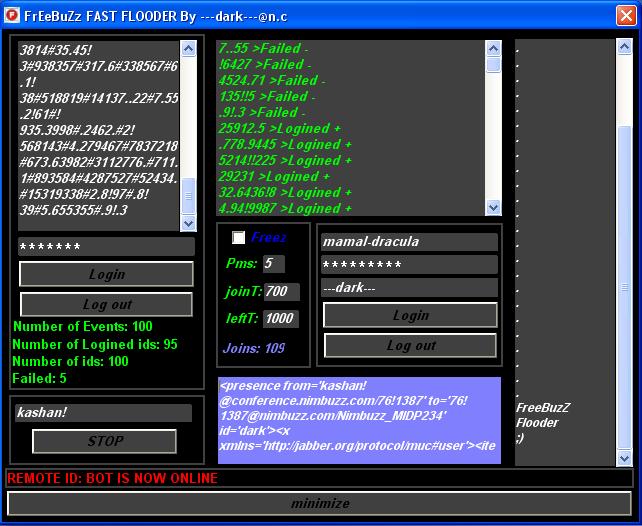Click the kashan! room name field
The height and width of the screenshot is (526, 642).
[x=104, y=413]
